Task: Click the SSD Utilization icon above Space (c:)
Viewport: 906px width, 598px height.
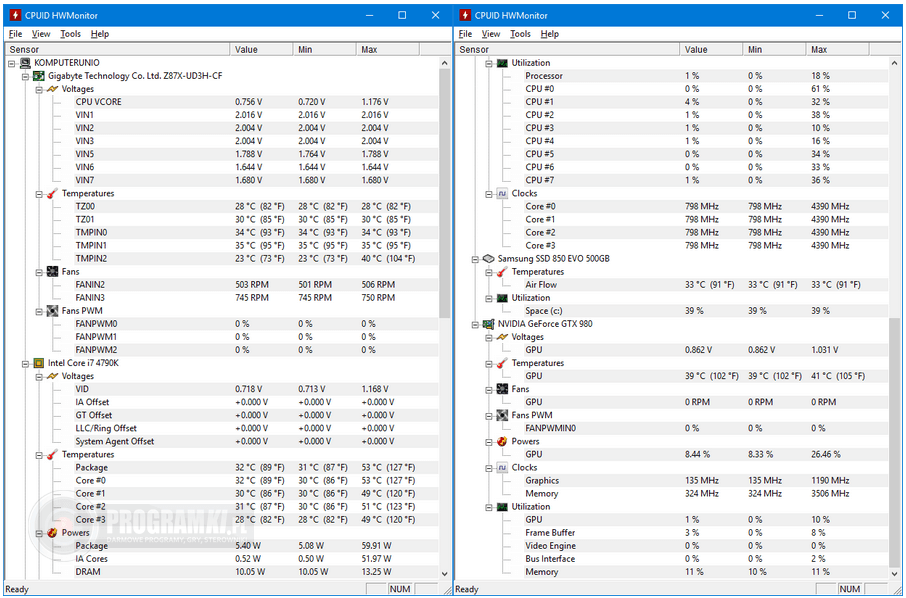Action: [x=503, y=298]
